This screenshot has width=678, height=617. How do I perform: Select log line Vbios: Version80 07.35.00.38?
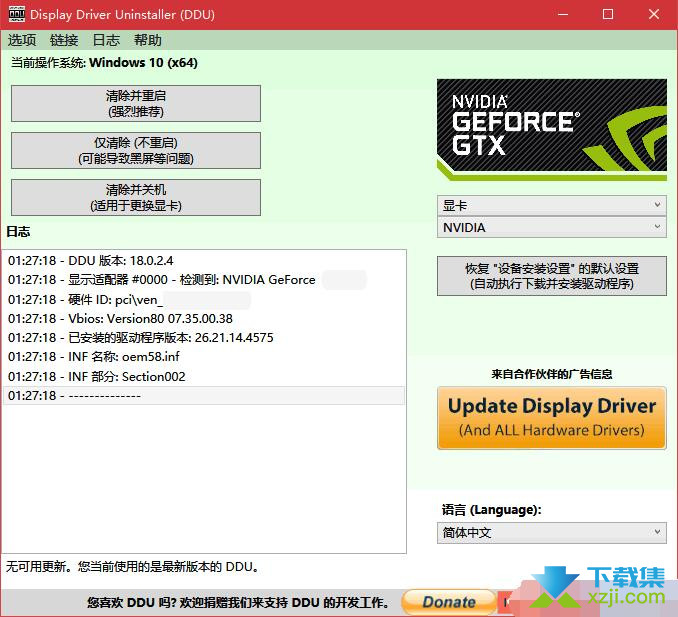[x=204, y=319]
